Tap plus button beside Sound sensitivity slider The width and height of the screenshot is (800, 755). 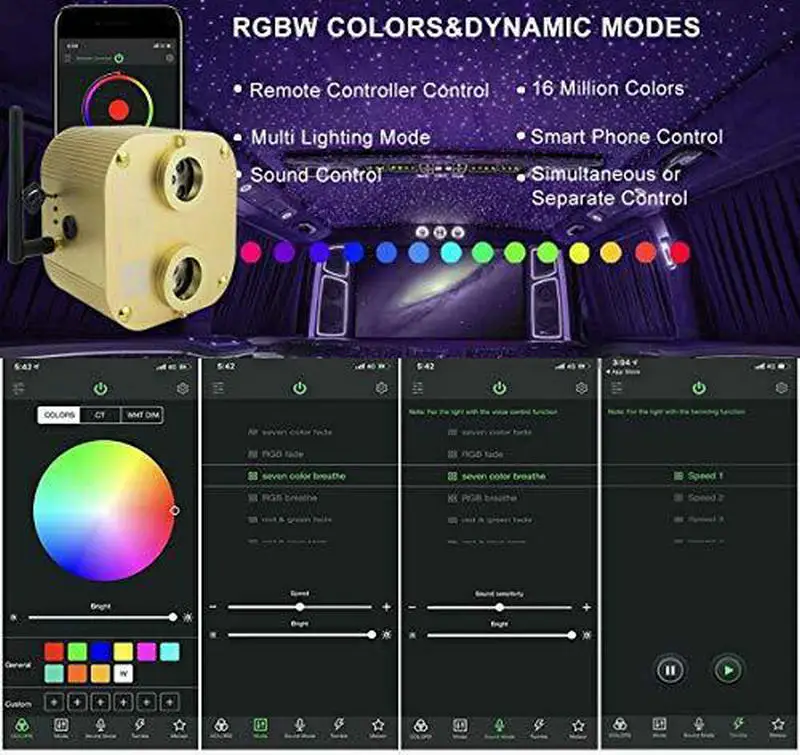coord(586,608)
